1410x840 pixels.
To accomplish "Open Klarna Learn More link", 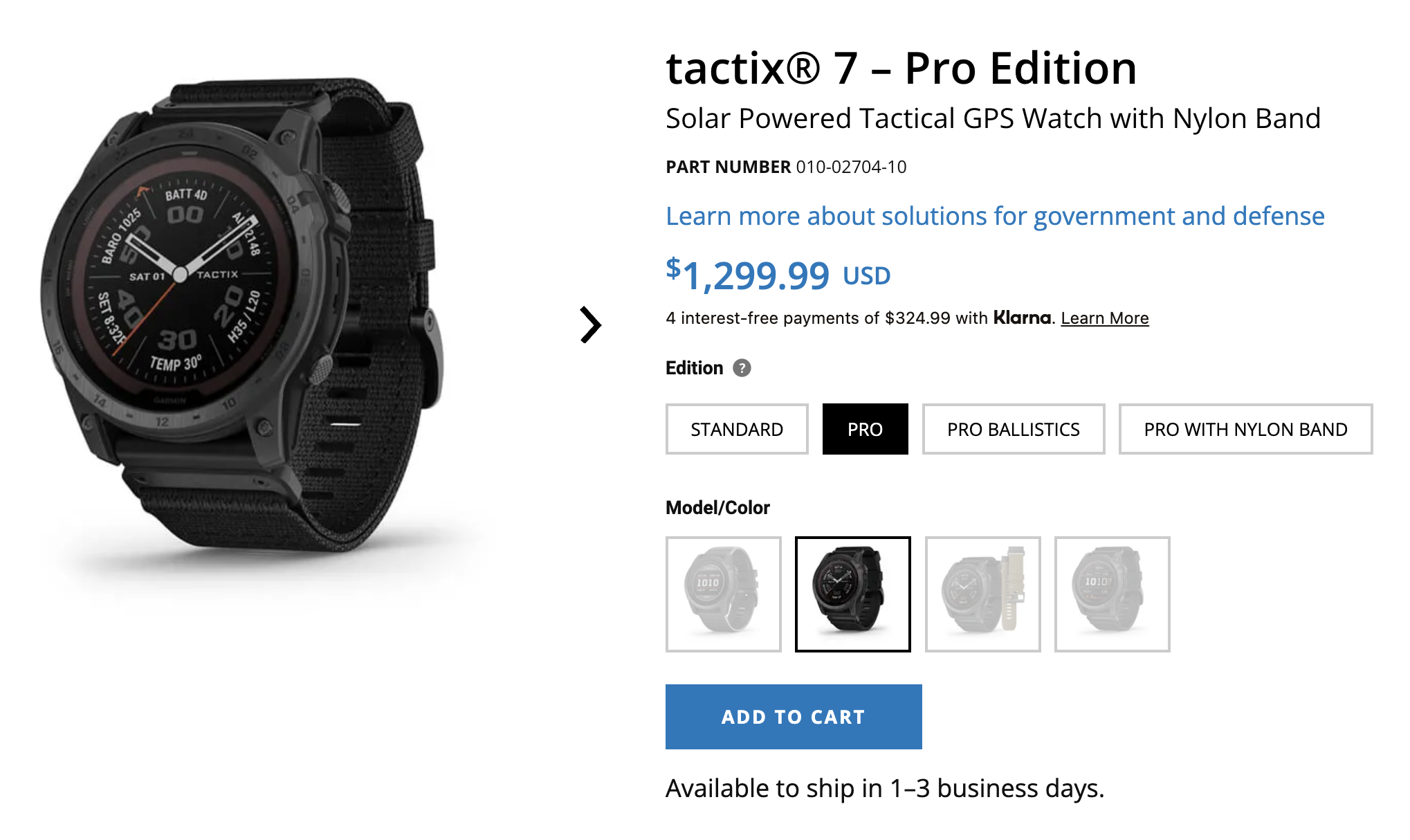I will point(1104,318).
